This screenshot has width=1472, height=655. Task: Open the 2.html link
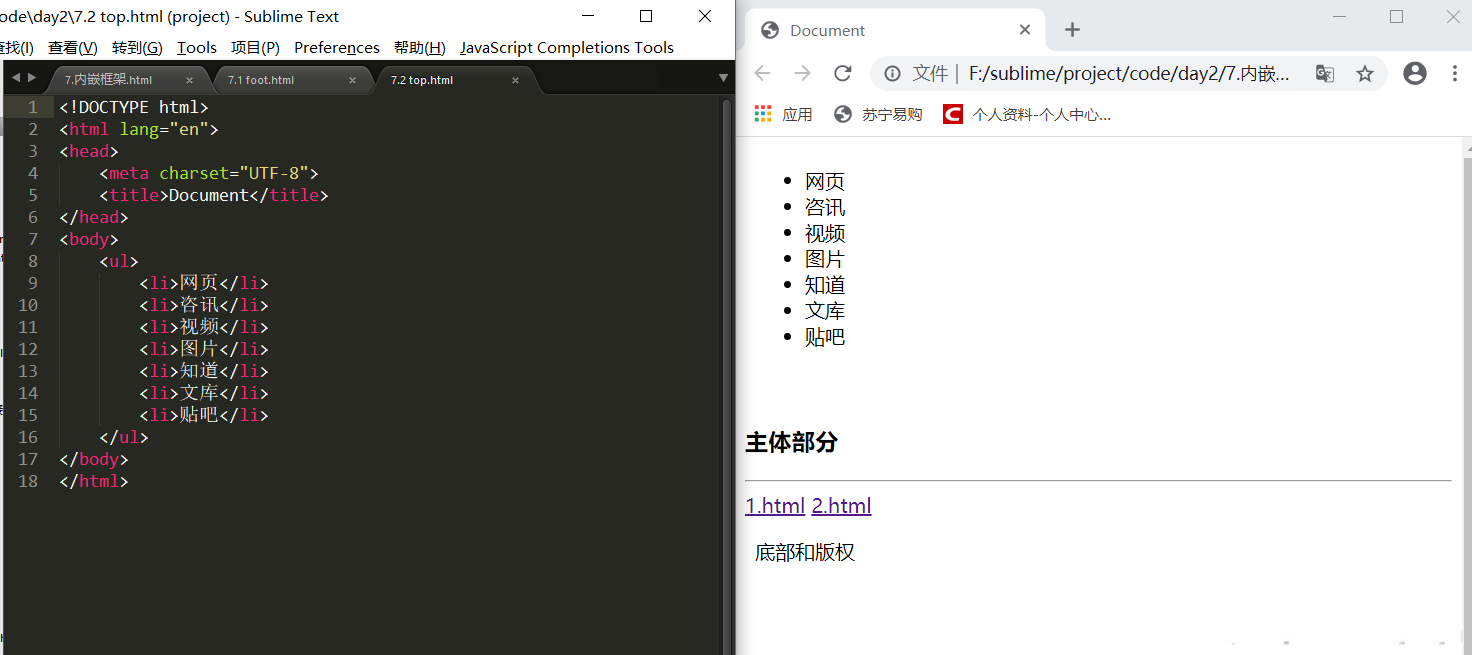click(841, 506)
